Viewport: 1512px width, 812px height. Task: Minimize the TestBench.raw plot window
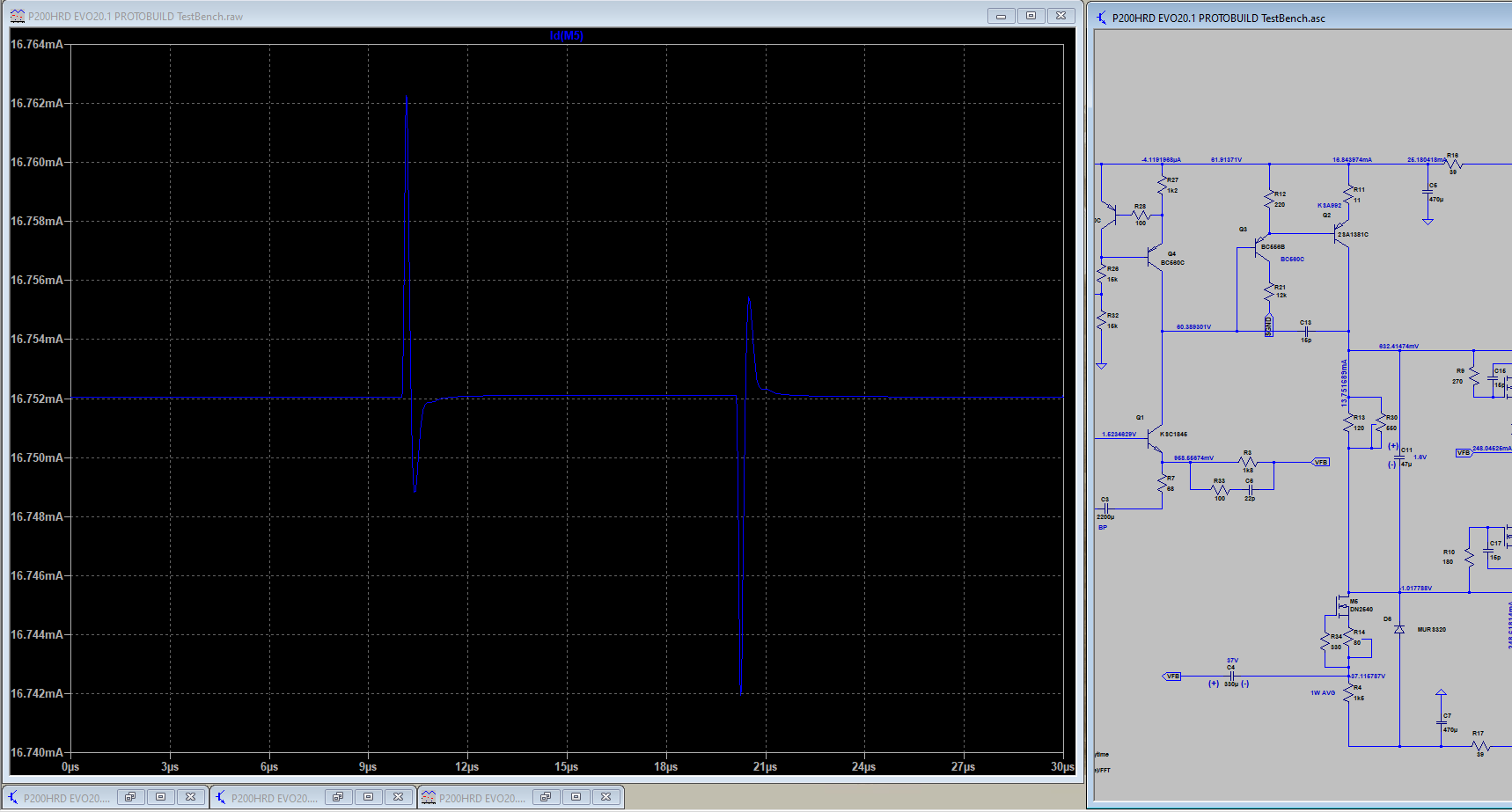[x=1002, y=16]
